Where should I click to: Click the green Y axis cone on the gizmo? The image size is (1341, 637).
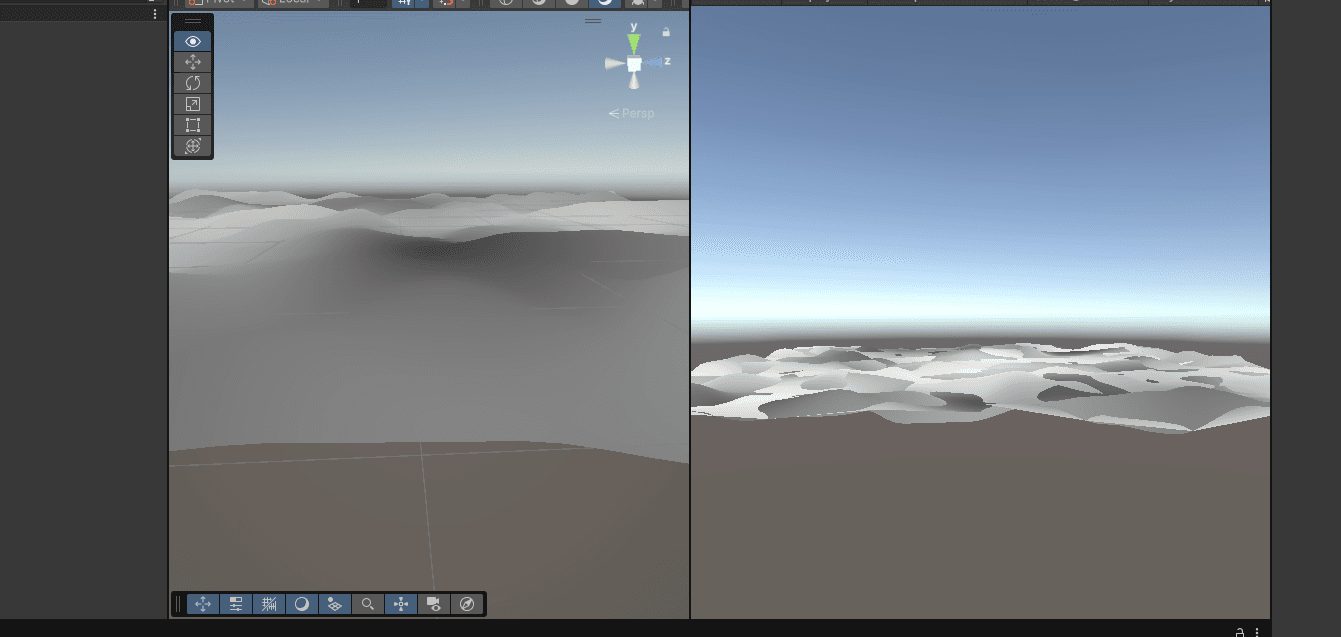[633, 43]
